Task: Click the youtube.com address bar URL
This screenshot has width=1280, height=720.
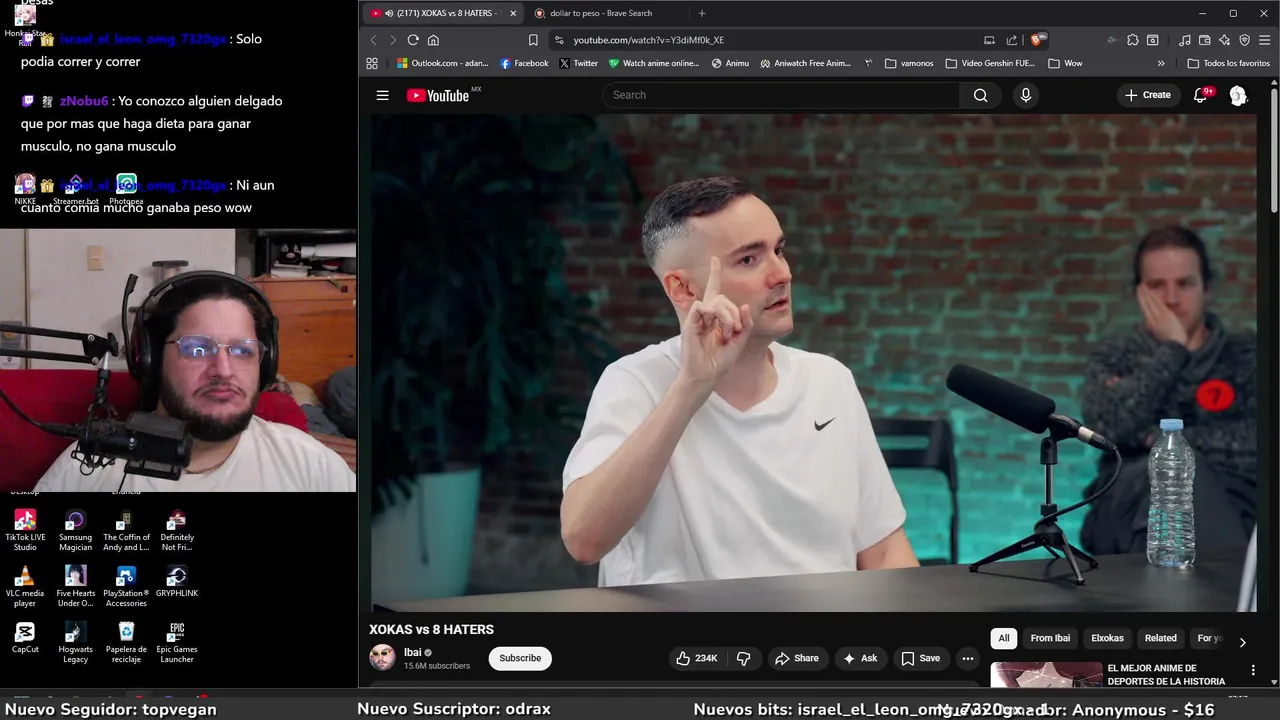Action: (x=648, y=40)
